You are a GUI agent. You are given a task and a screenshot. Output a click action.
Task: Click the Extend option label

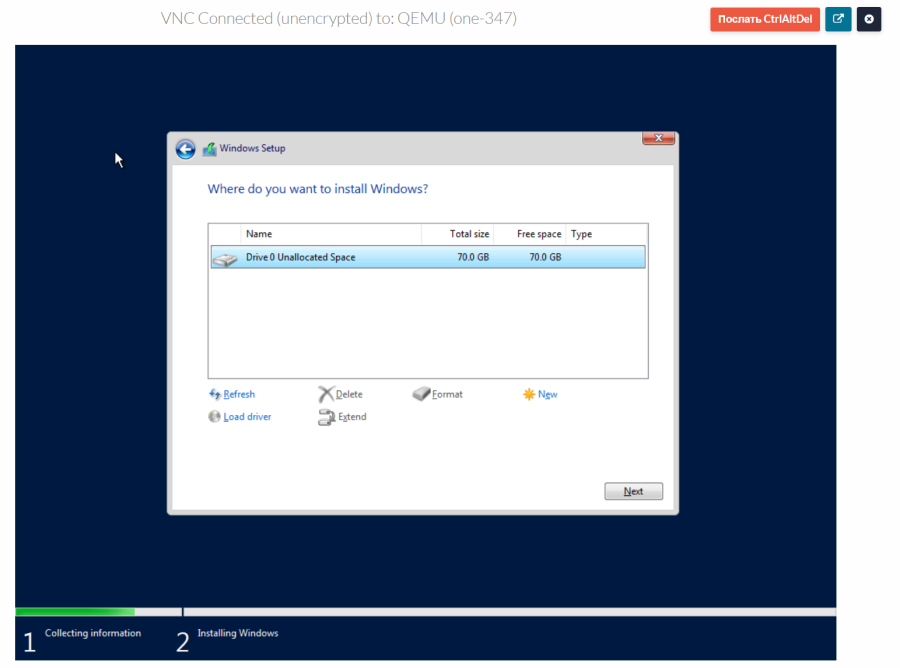352,417
